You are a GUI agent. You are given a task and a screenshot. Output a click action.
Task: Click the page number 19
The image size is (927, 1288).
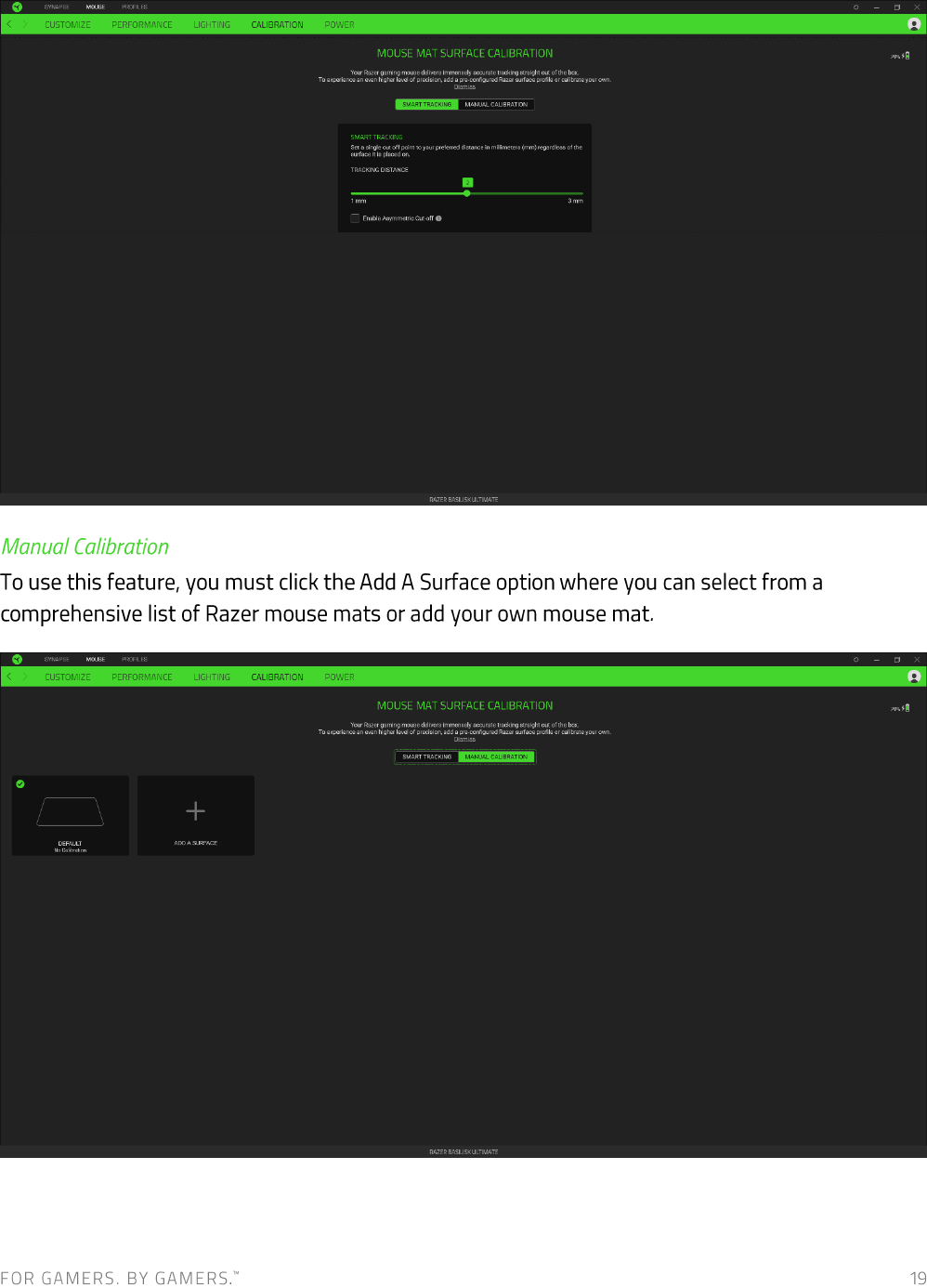[918, 1279]
